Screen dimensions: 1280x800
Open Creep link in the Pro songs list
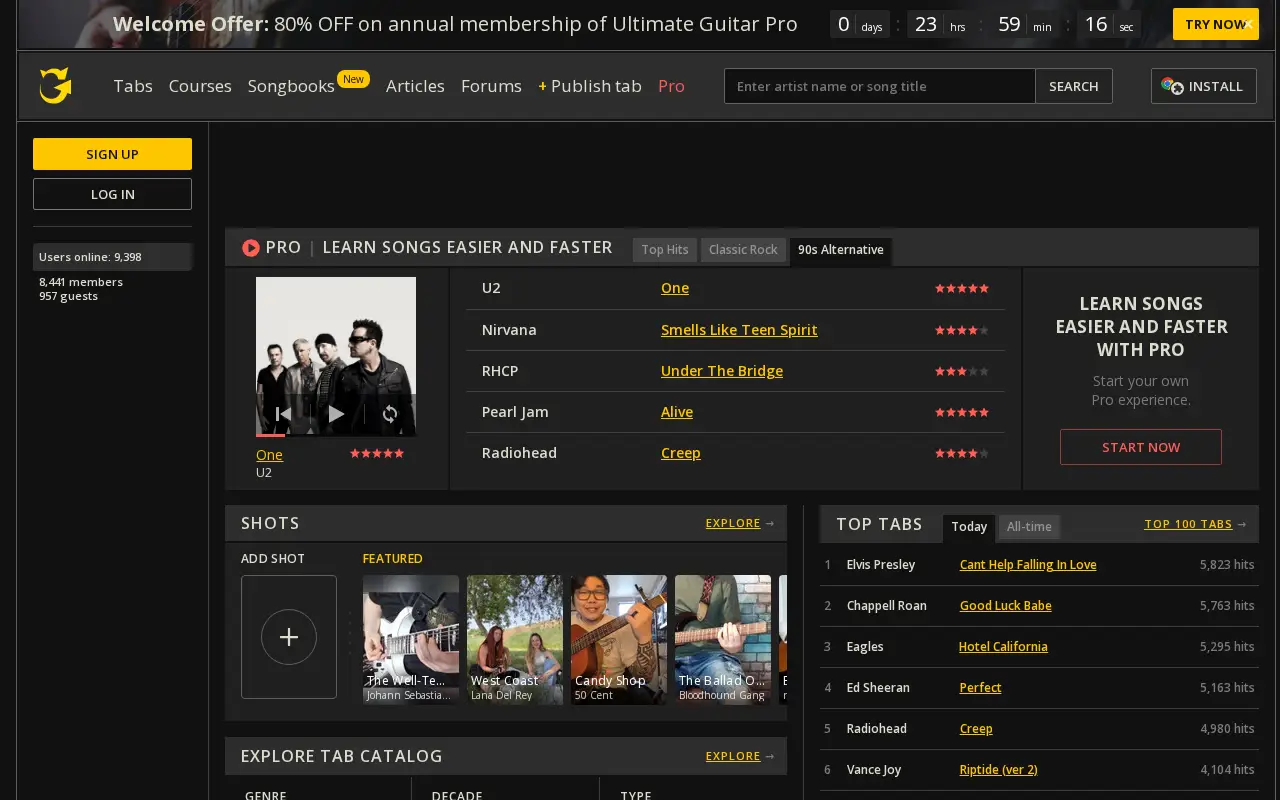click(x=681, y=453)
